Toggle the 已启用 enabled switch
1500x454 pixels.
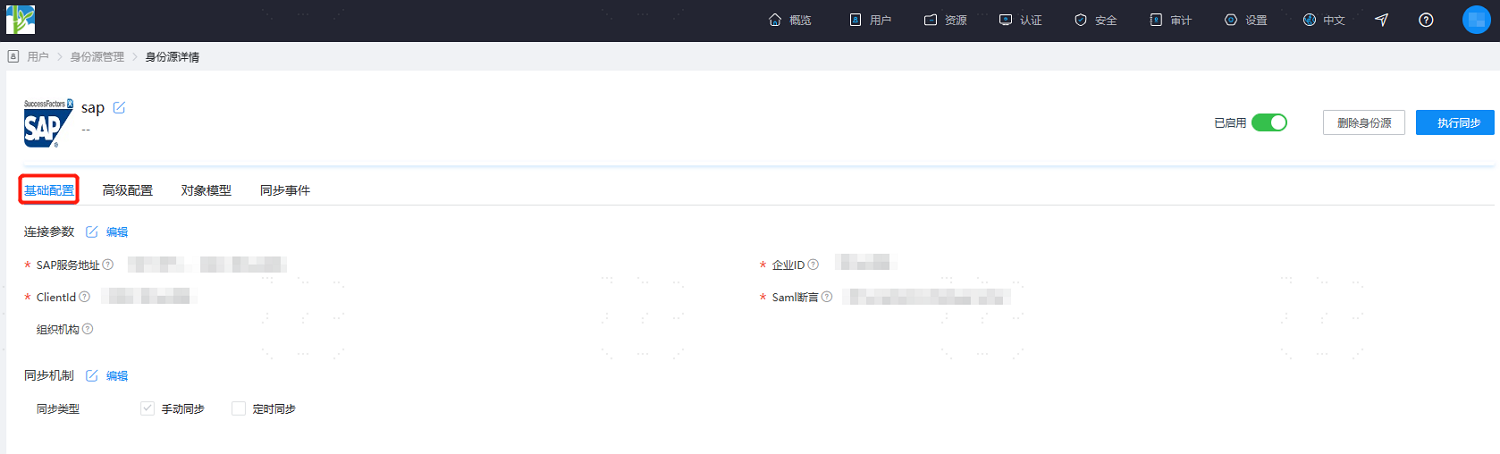(x=1269, y=123)
